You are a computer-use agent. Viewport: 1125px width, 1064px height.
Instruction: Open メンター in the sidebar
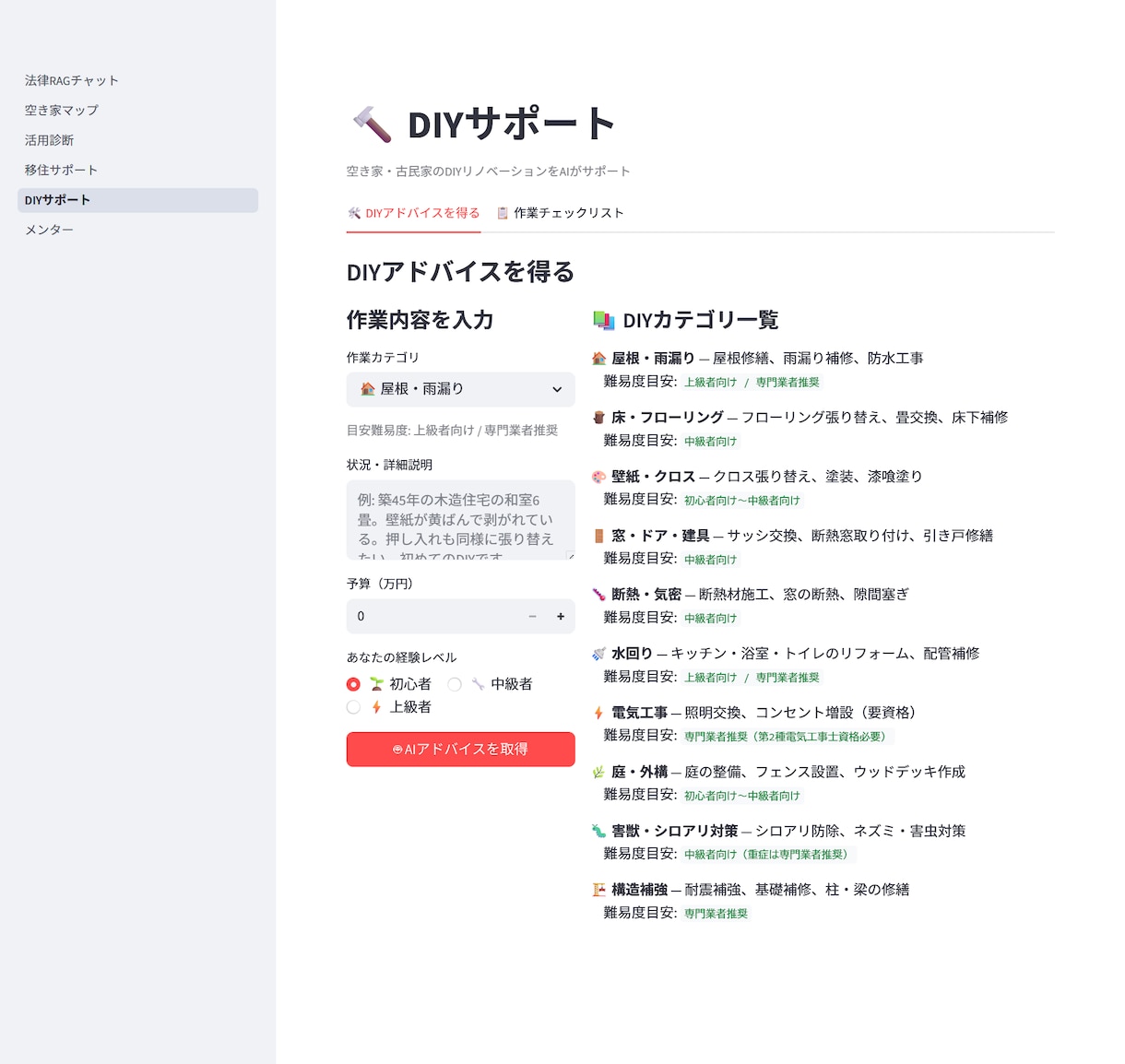(138, 230)
